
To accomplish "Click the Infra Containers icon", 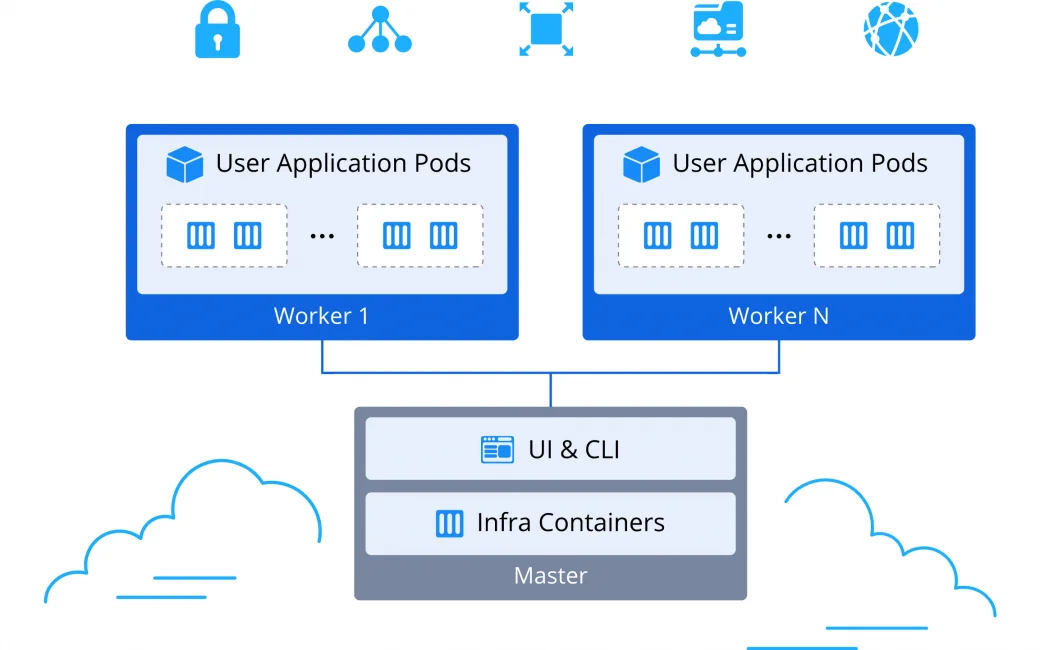I will tap(450, 523).
